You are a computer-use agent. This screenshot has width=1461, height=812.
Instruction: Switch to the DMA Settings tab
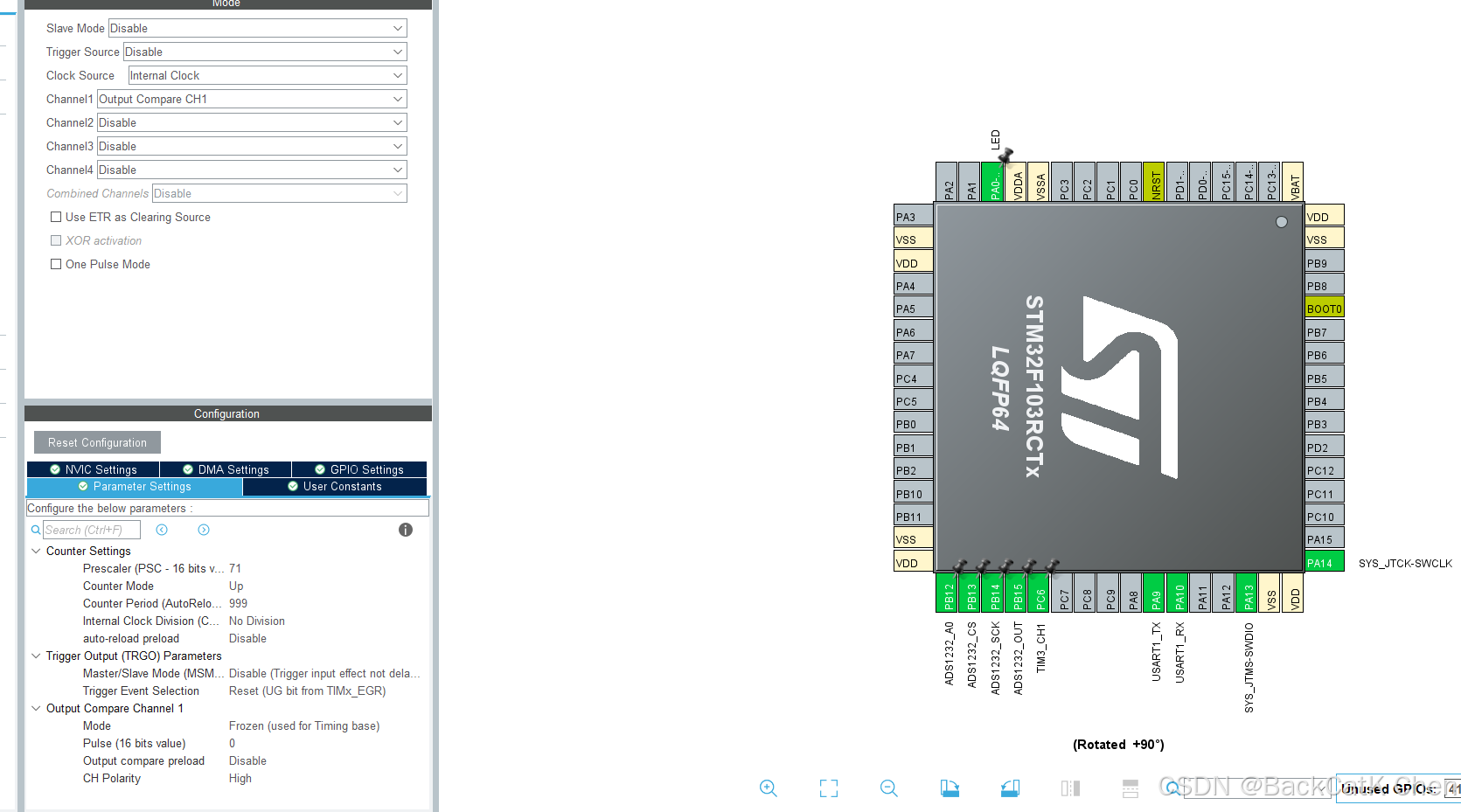point(226,469)
